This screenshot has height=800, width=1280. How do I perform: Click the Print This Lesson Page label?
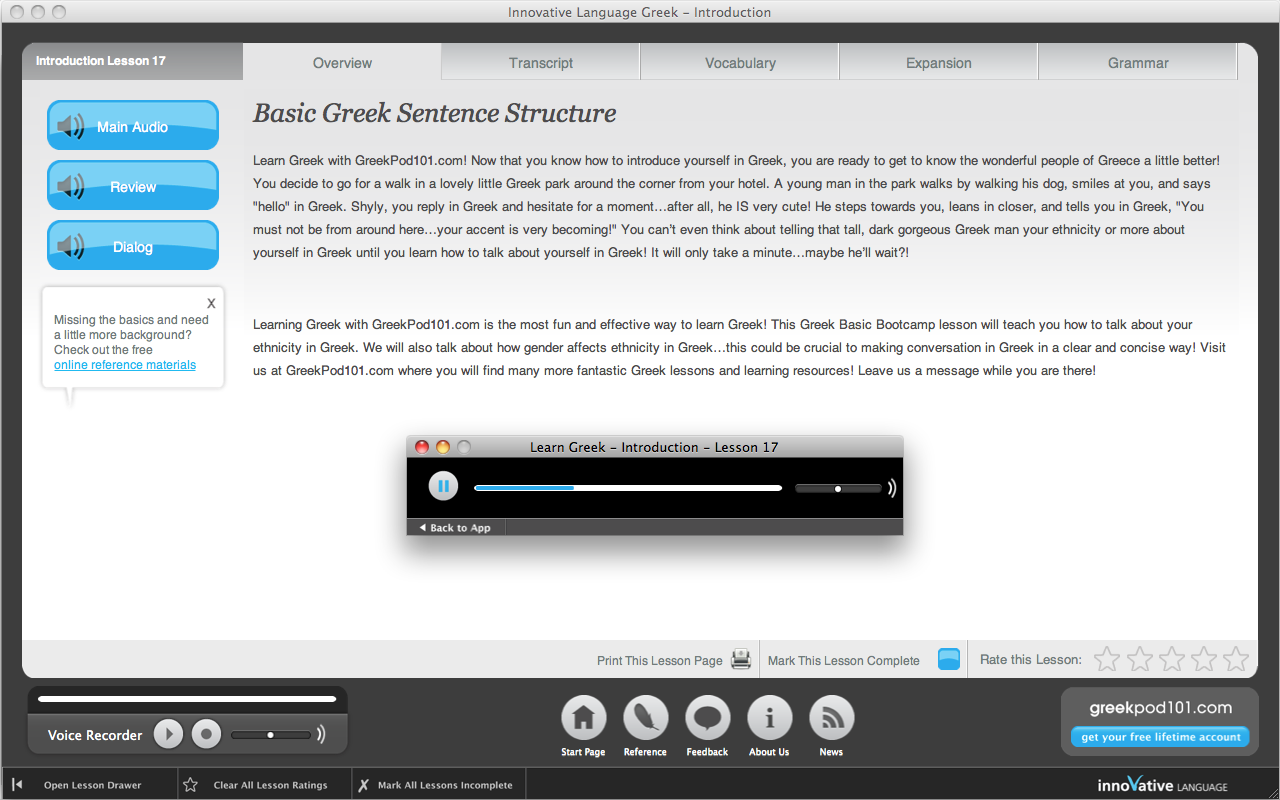(659, 660)
